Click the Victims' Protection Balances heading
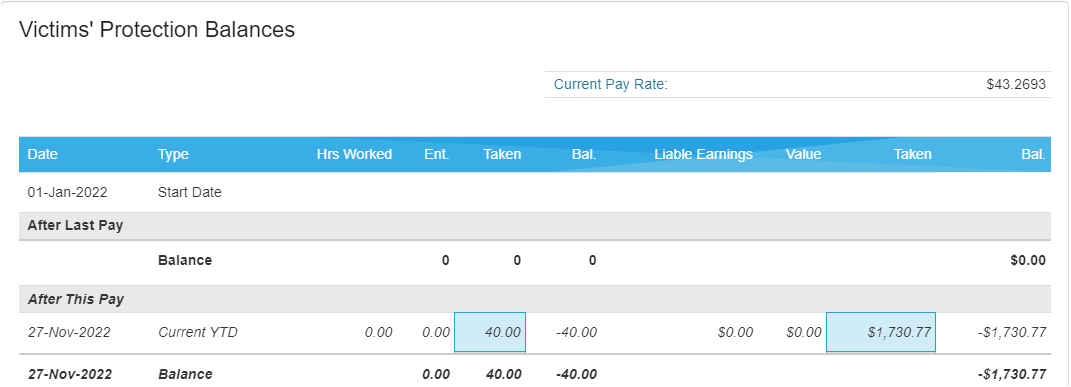Screen dimensions: 1071x387 [156, 29]
